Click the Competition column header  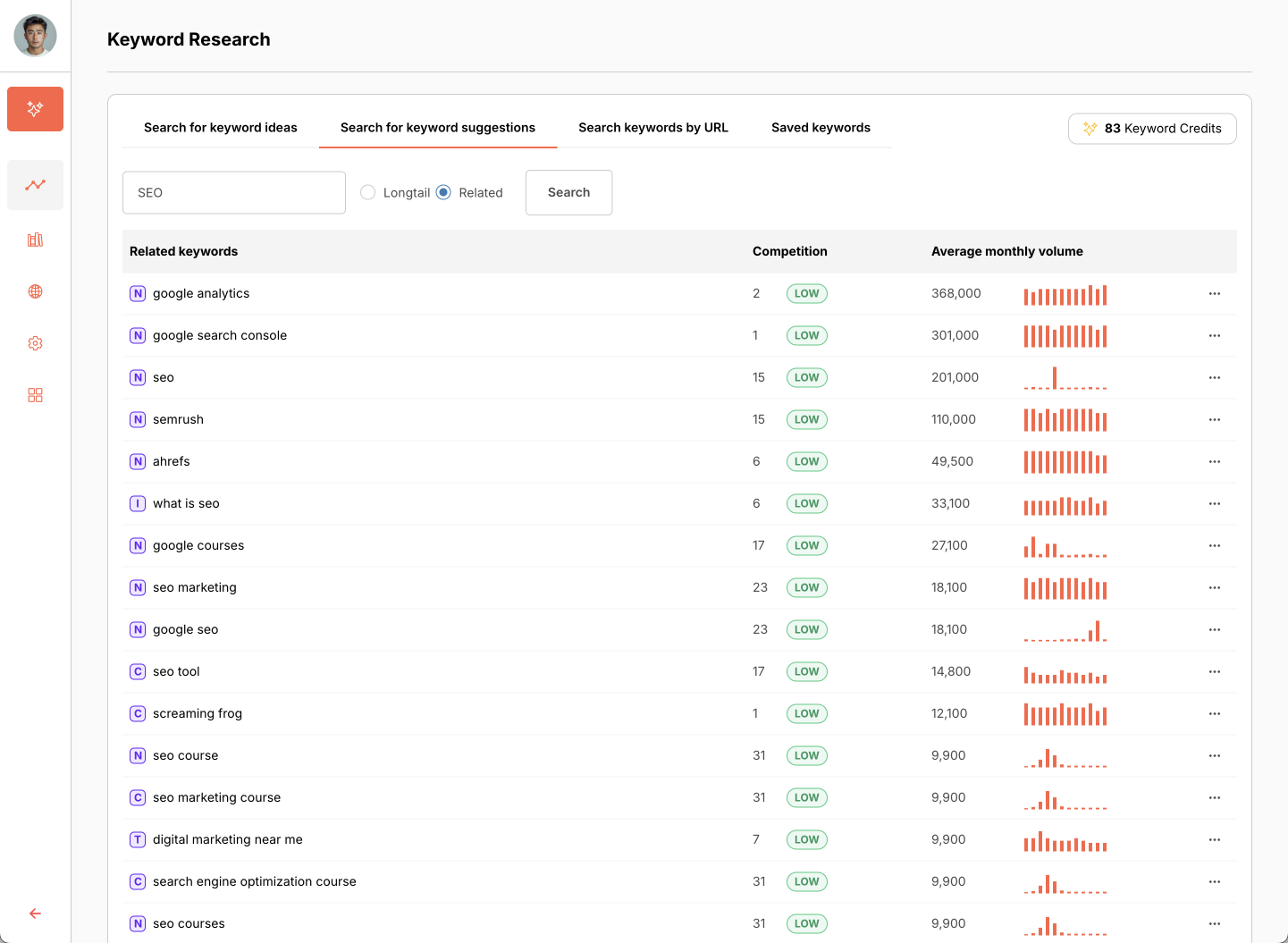click(790, 251)
